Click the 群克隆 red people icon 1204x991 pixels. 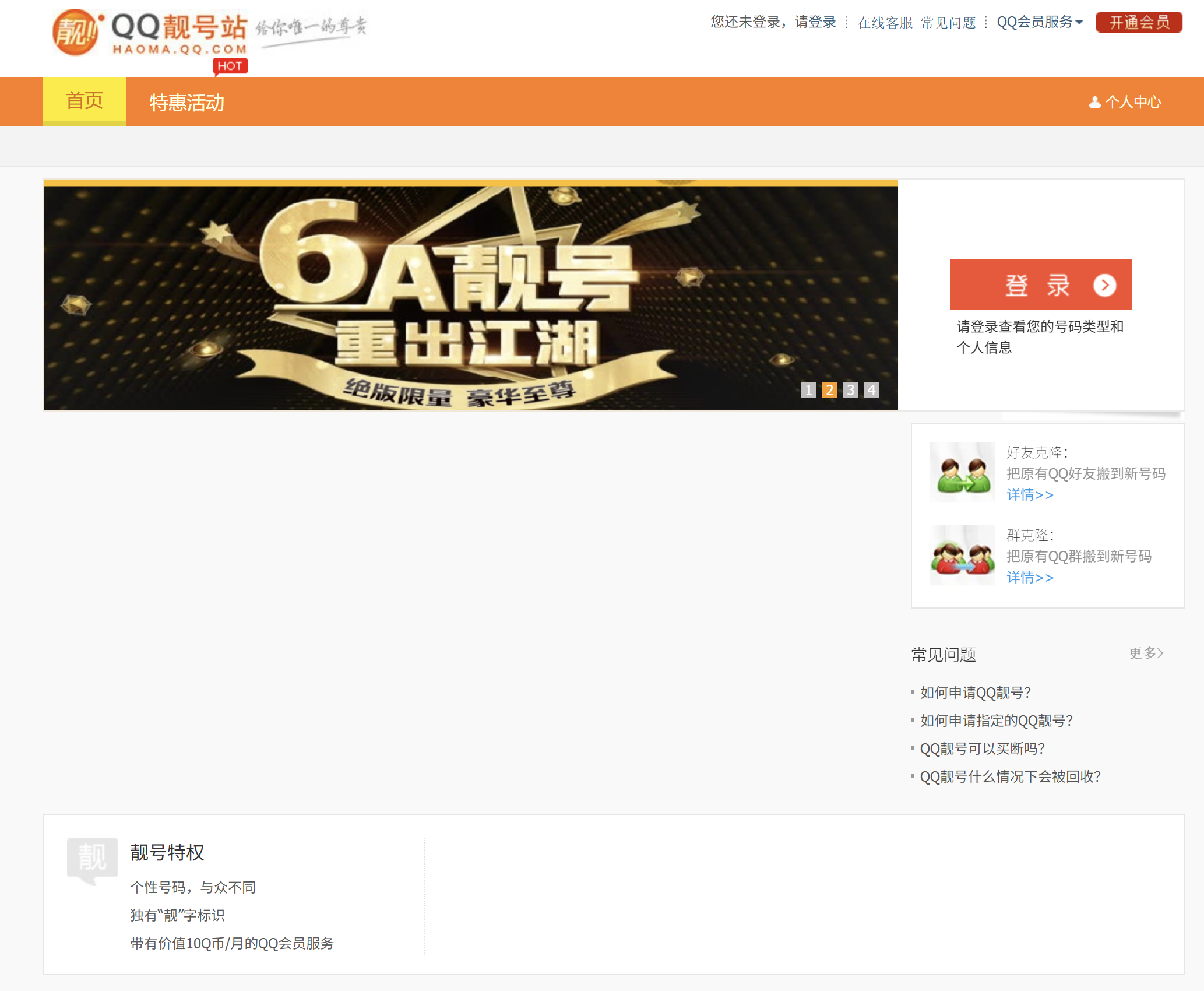[x=962, y=555]
